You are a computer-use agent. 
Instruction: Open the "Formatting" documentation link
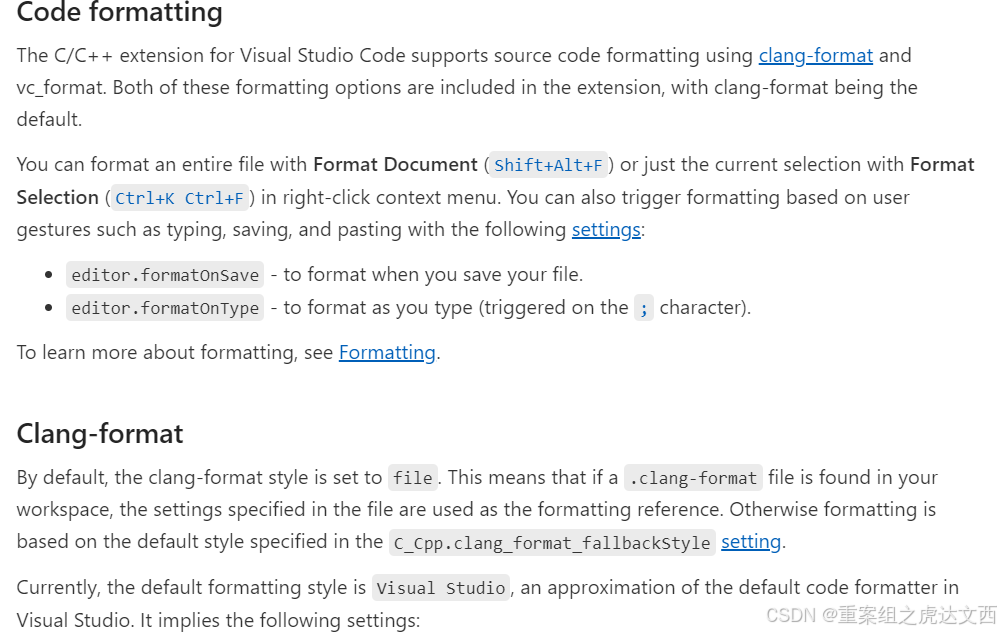pos(387,353)
